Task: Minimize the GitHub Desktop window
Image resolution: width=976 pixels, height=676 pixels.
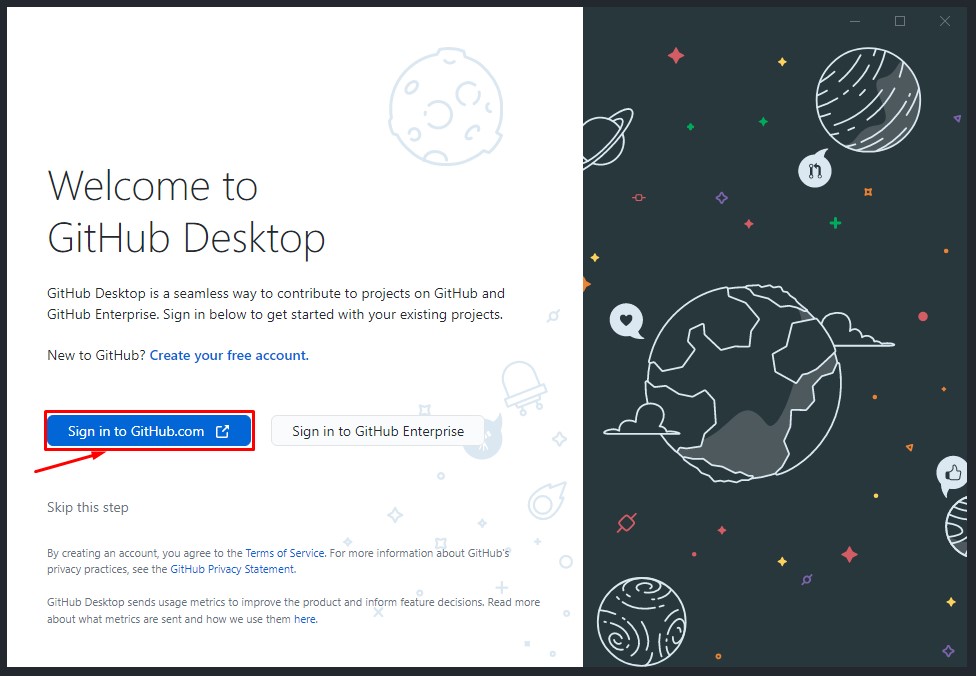Action: point(855,21)
